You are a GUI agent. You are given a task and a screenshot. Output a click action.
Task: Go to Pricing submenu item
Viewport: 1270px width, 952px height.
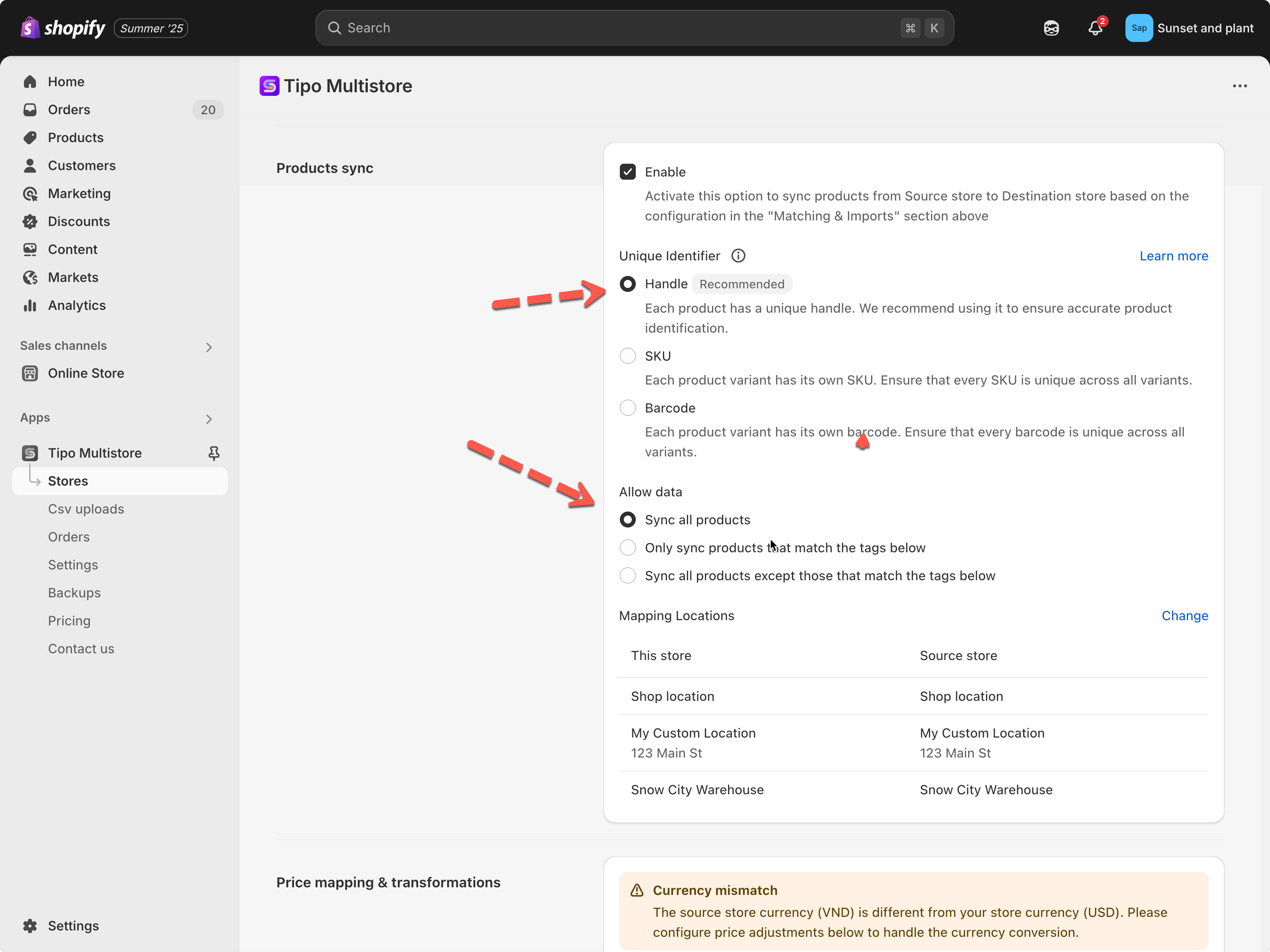[x=69, y=621]
